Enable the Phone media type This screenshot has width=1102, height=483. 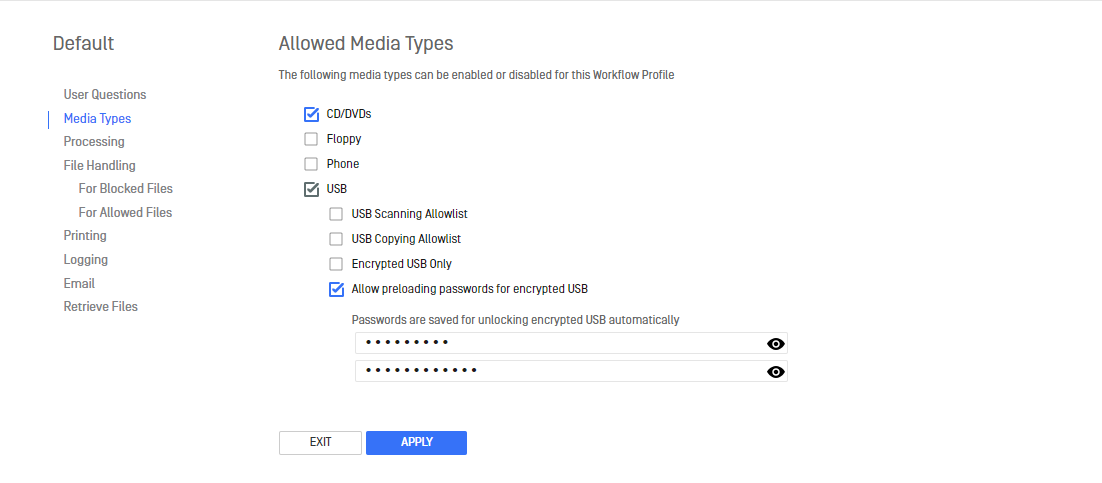tap(311, 164)
